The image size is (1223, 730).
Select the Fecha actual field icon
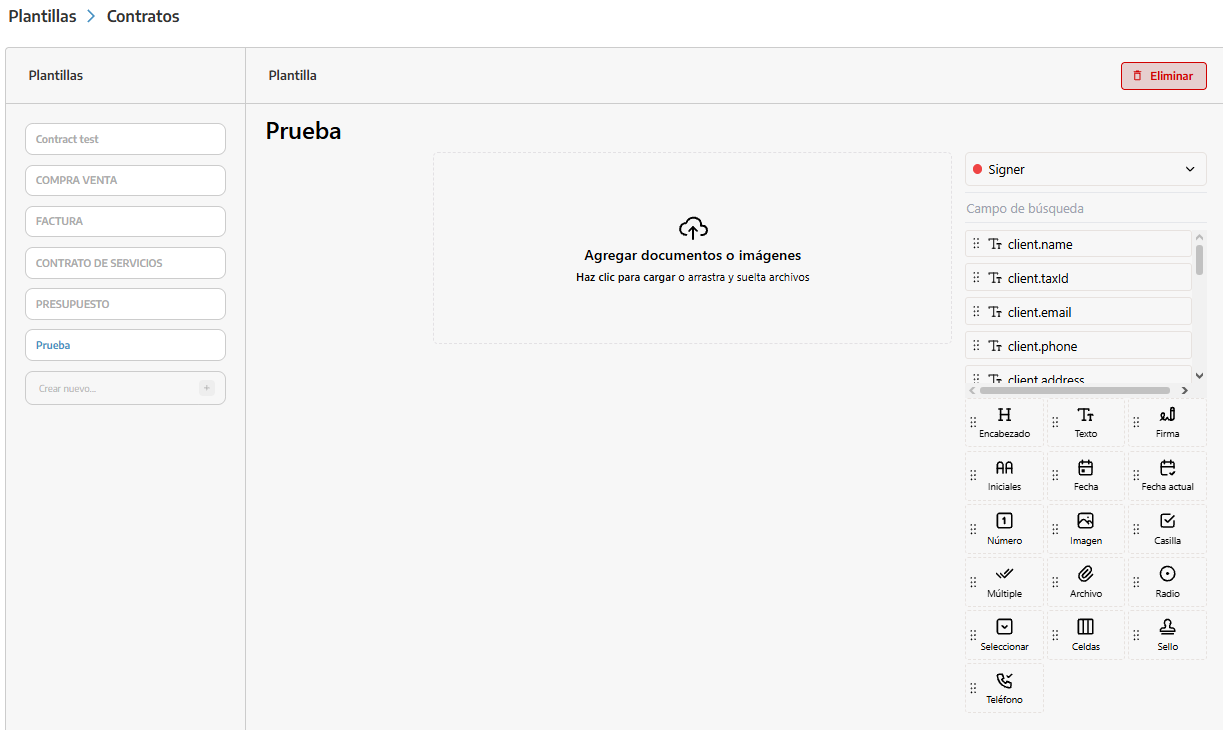click(x=1167, y=467)
